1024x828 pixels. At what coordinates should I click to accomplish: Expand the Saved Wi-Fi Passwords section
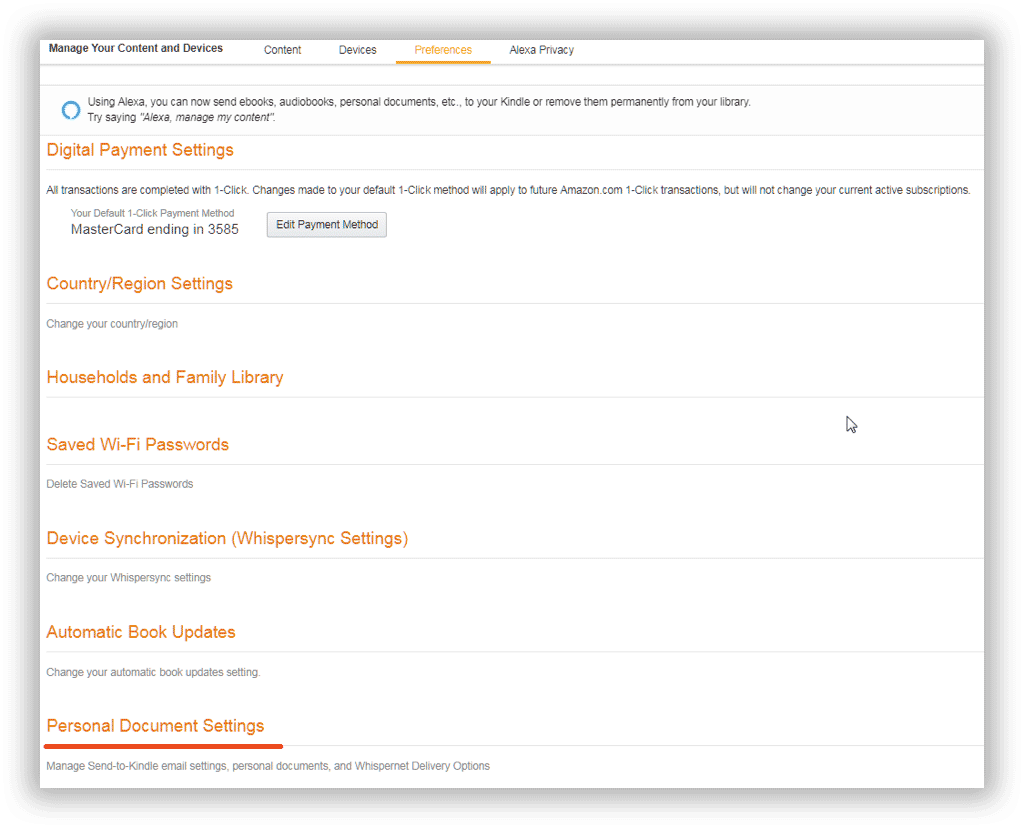pos(137,445)
